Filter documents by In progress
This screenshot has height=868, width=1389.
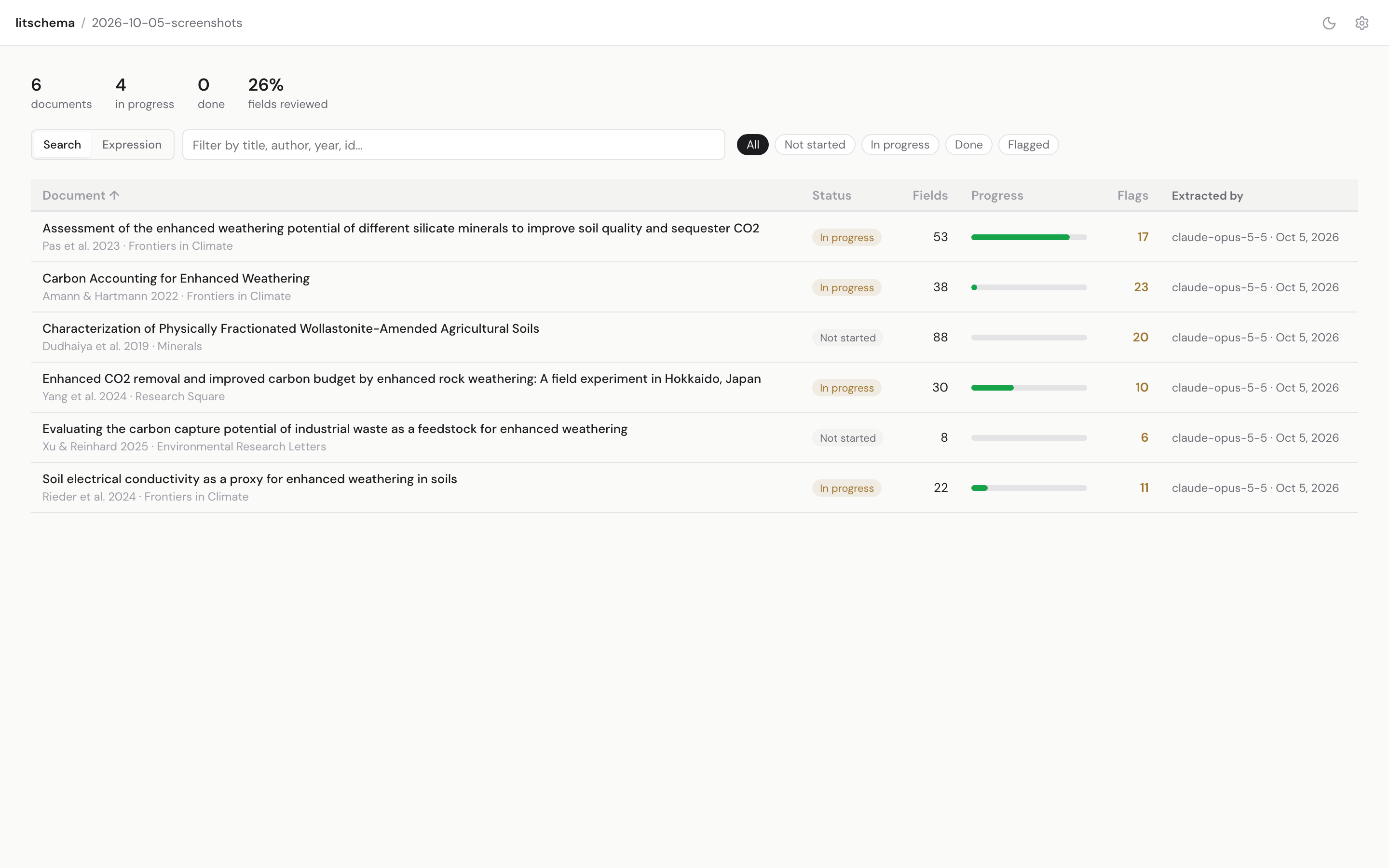[899, 145]
